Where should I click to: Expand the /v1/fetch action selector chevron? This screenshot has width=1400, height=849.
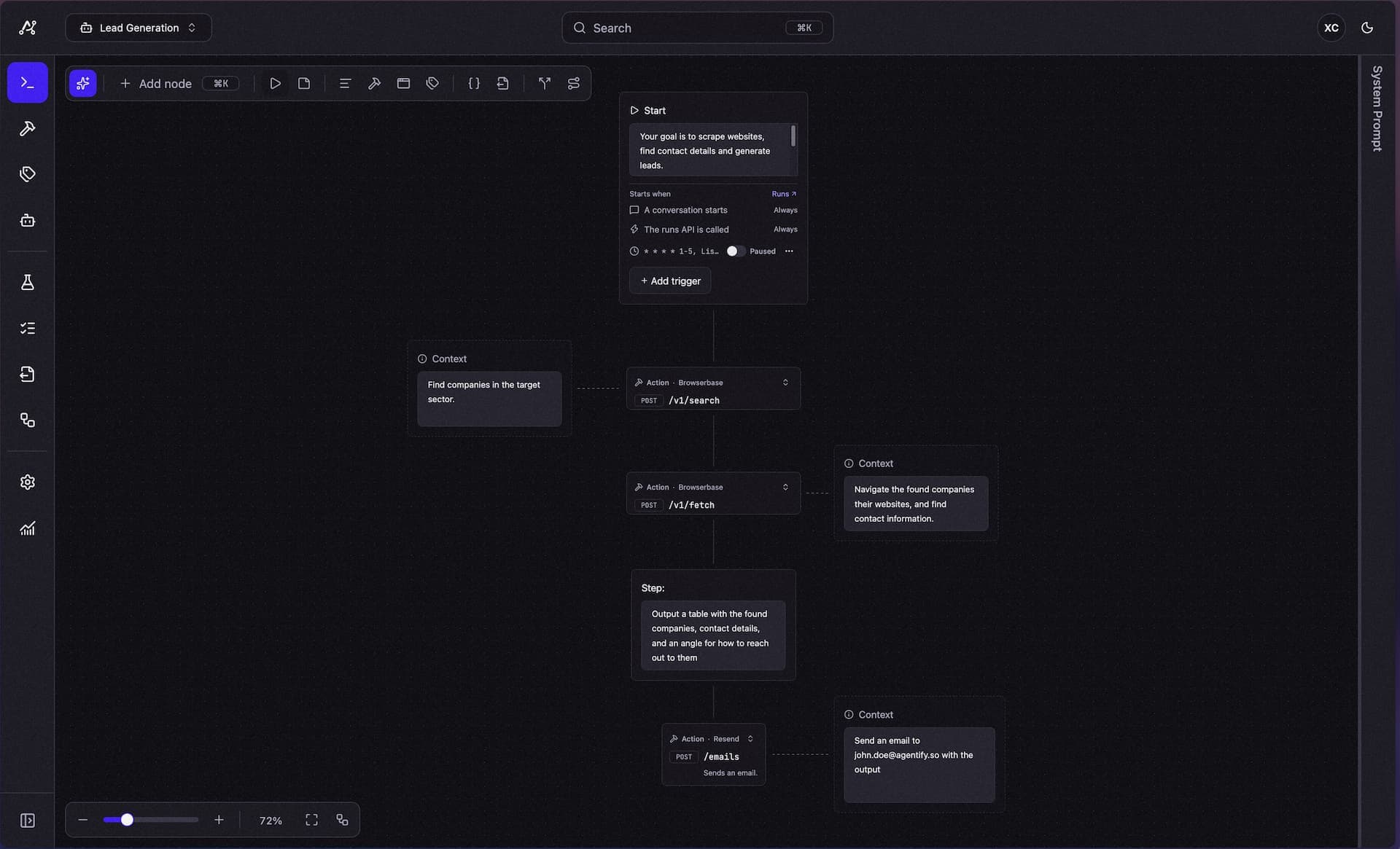785,487
